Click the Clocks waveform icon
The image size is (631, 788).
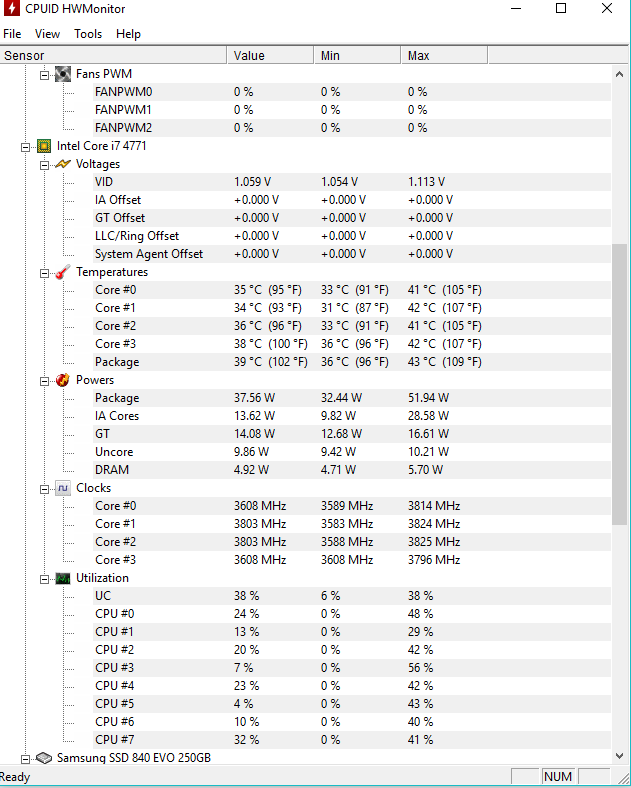[x=63, y=488]
